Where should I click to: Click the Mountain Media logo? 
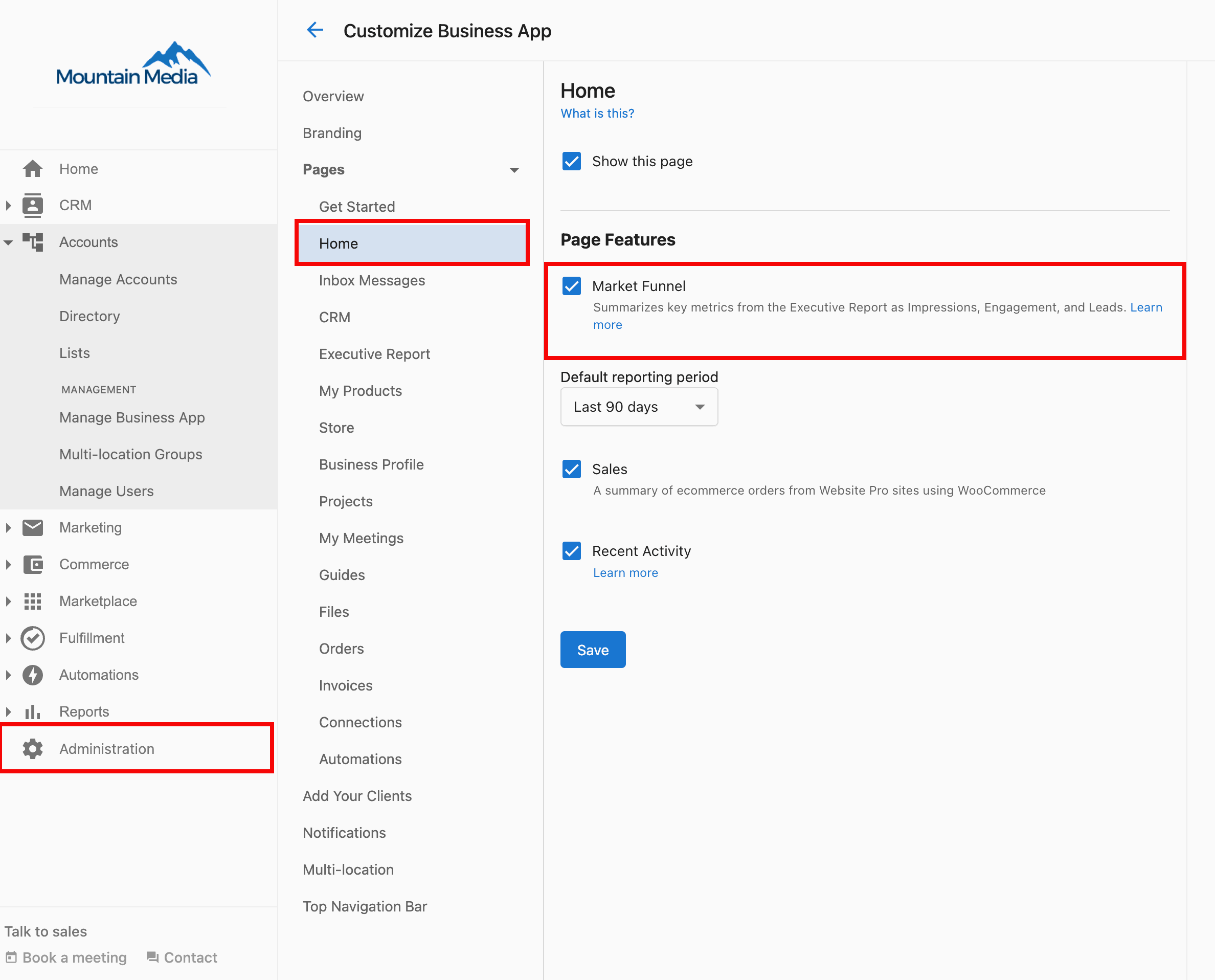click(x=133, y=64)
